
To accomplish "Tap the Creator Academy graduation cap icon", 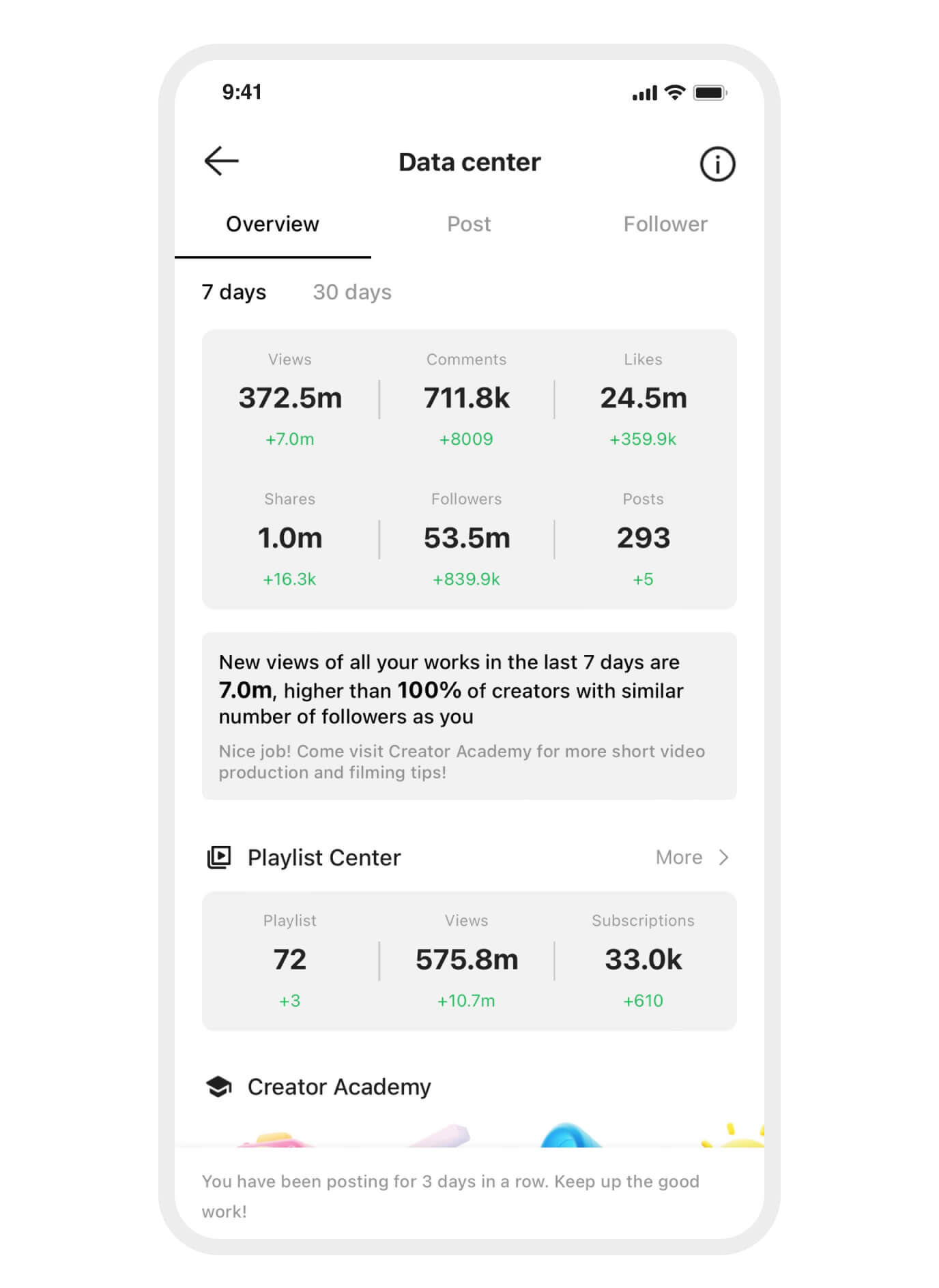I will [219, 1086].
